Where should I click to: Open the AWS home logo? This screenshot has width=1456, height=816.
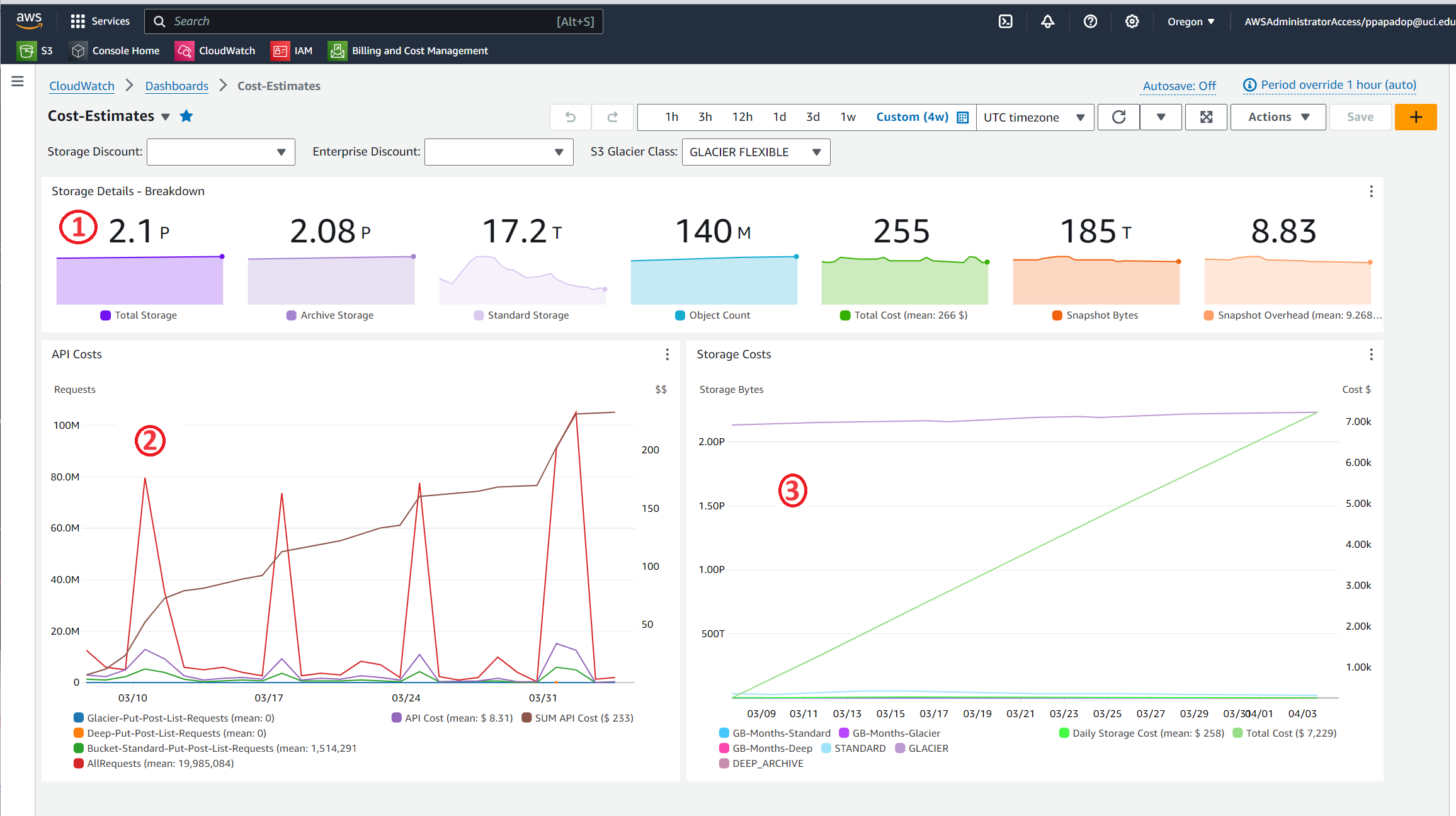(29, 21)
